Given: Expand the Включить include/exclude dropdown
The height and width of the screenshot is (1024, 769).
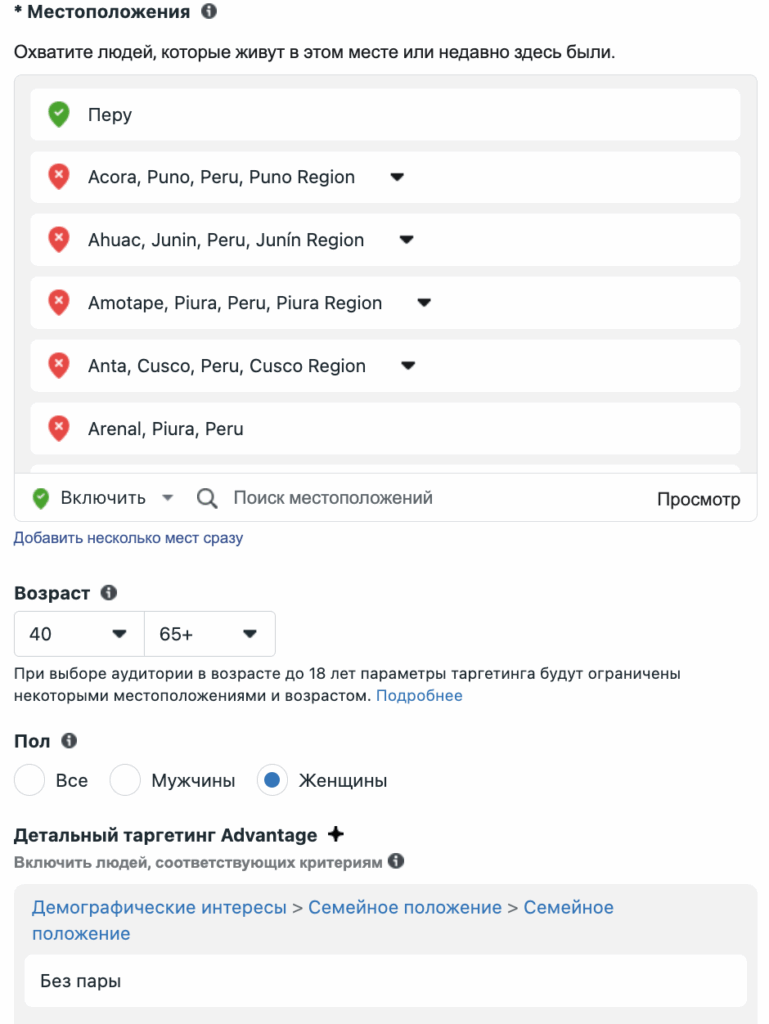Looking at the screenshot, I should click(x=103, y=498).
